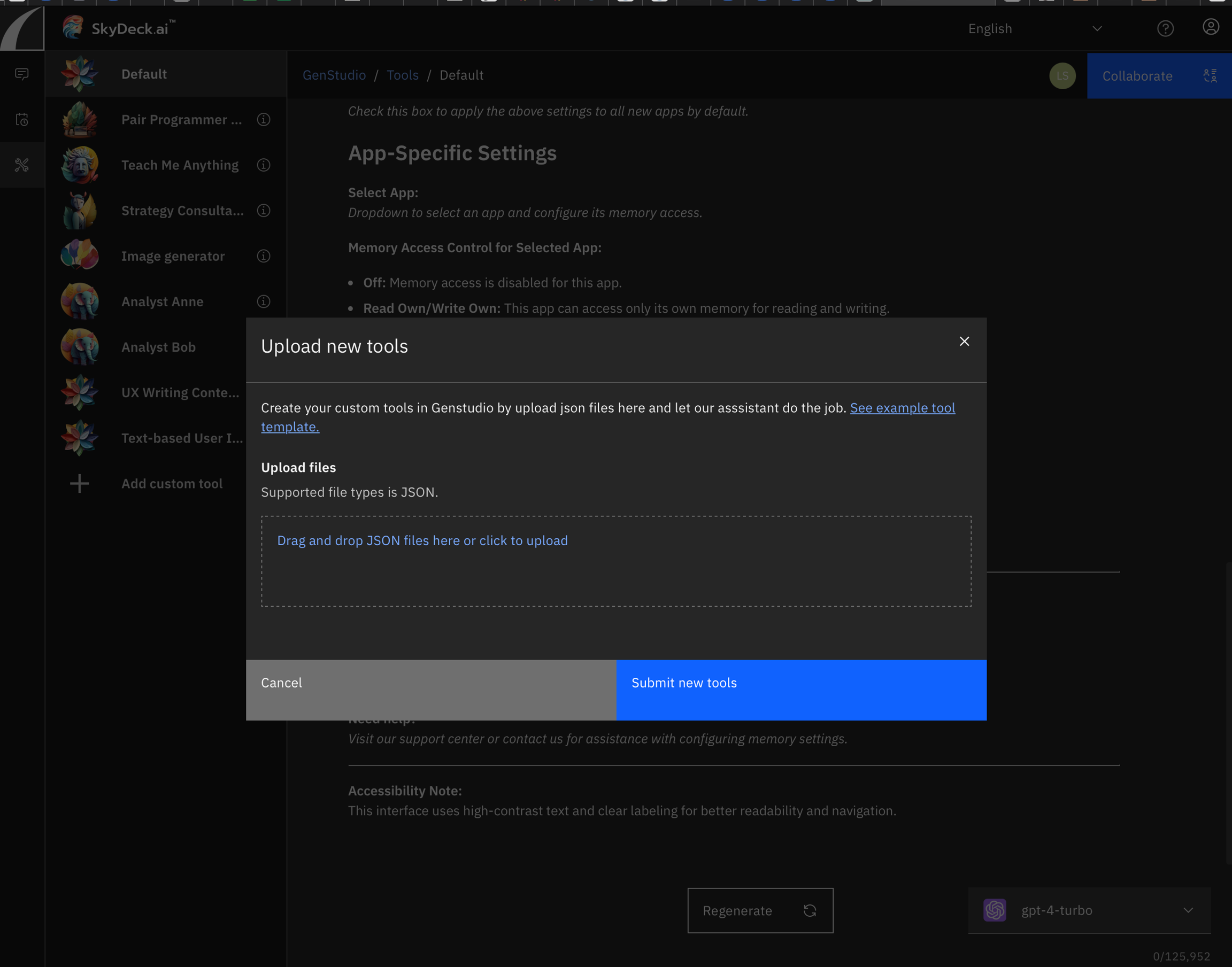Viewport: 1232px width, 967px height.
Task: Select UX Writing Content tool
Action: tap(146, 392)
